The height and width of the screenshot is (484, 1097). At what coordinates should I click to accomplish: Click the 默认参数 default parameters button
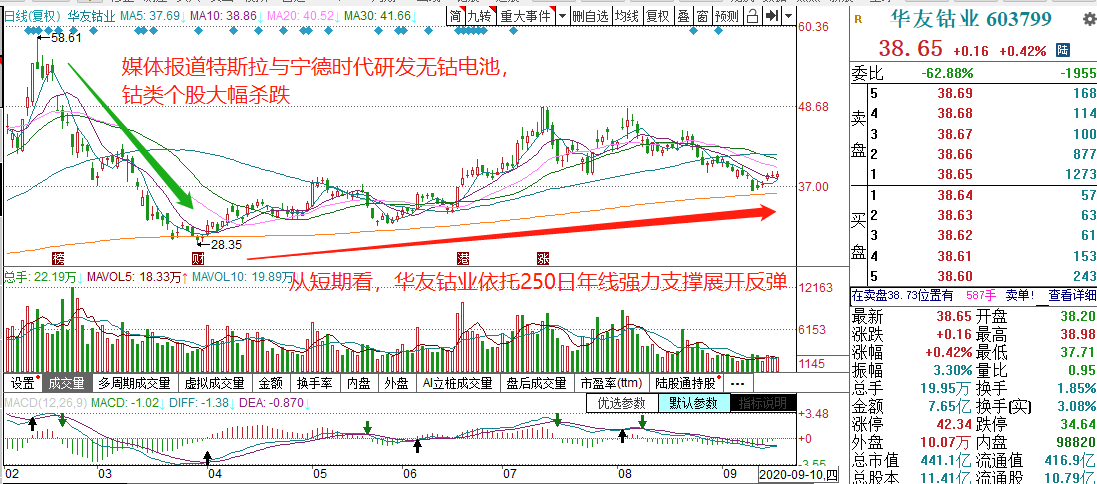pos(693,404)
